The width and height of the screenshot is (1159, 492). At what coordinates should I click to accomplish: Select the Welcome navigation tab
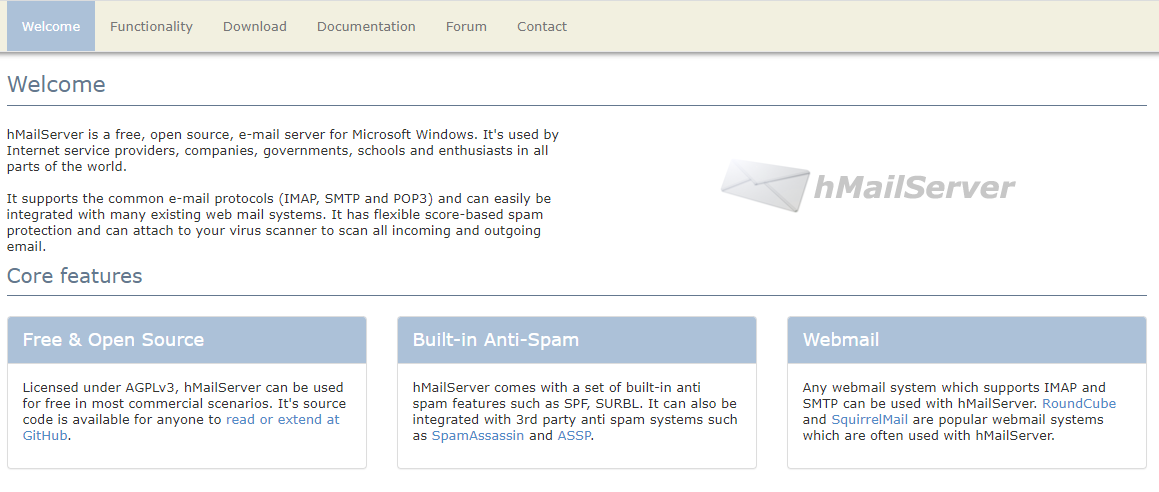[x=51, y=27]
